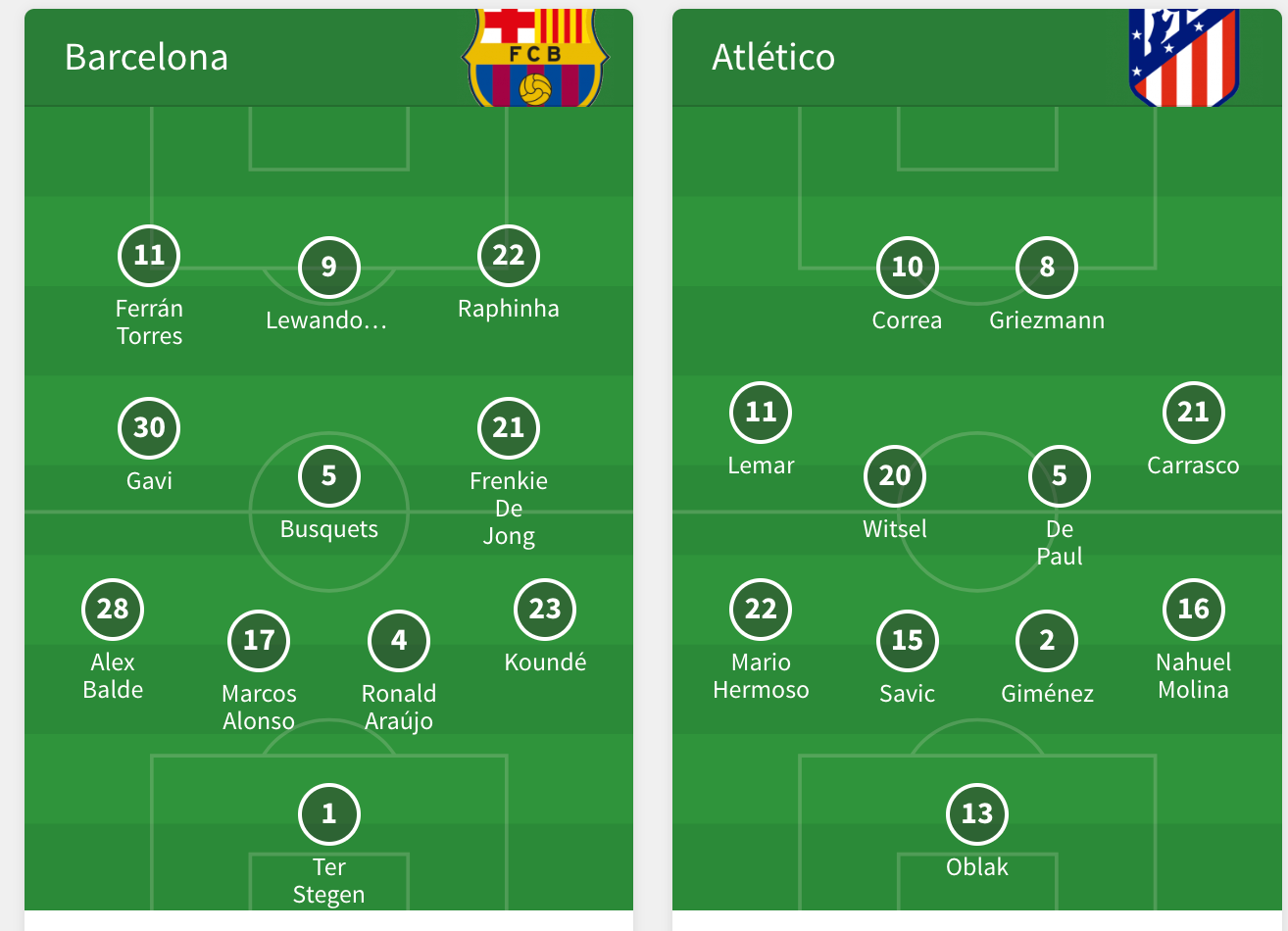Click the Mario Hermoso name label

point(761,676)
